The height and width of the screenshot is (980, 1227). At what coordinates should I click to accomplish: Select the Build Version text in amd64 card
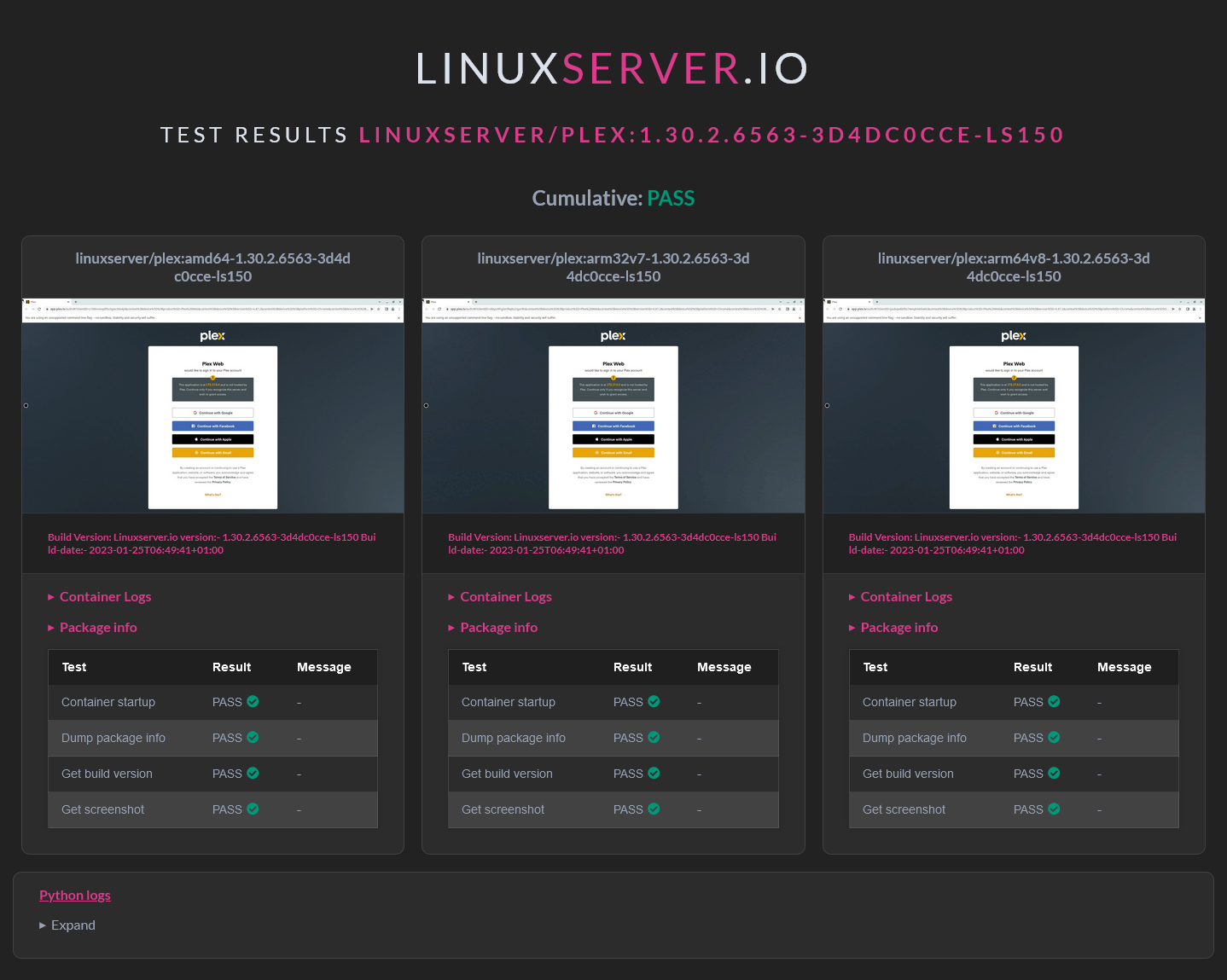pyautogui.click(x=212, y=543)
